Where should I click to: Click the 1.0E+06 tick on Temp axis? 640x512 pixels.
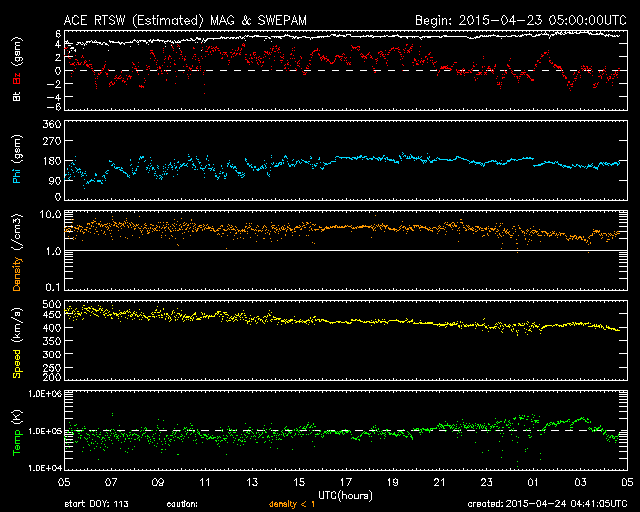point(42,394)
